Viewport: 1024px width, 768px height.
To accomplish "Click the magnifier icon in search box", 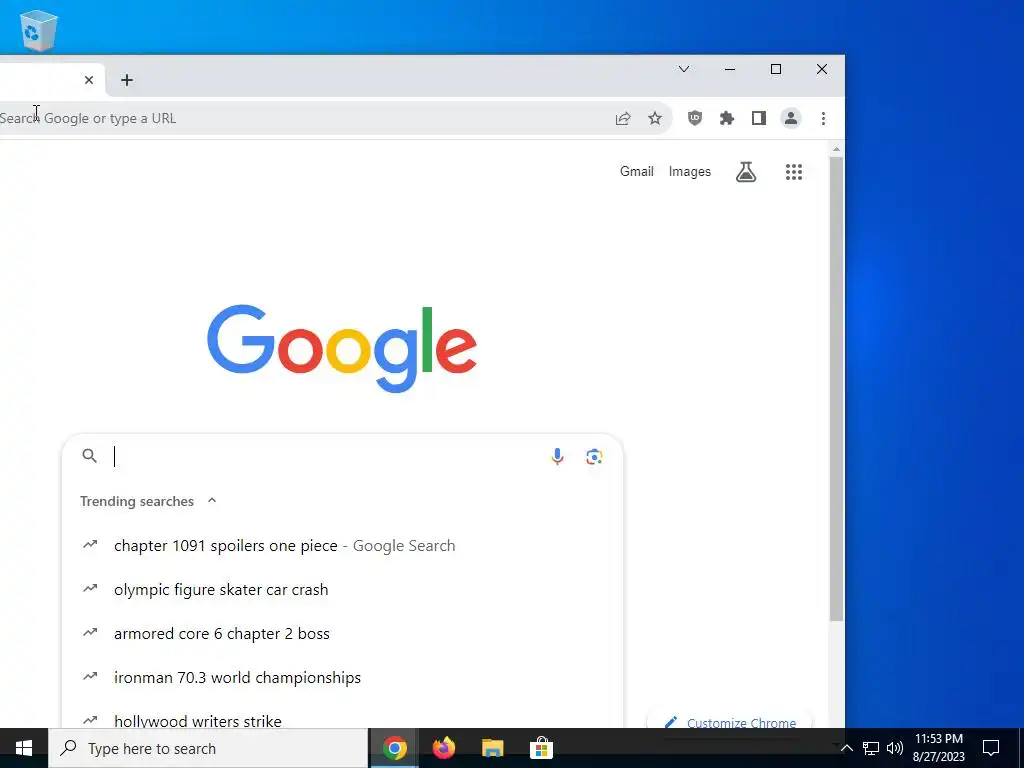I will (x=89, y=456).
